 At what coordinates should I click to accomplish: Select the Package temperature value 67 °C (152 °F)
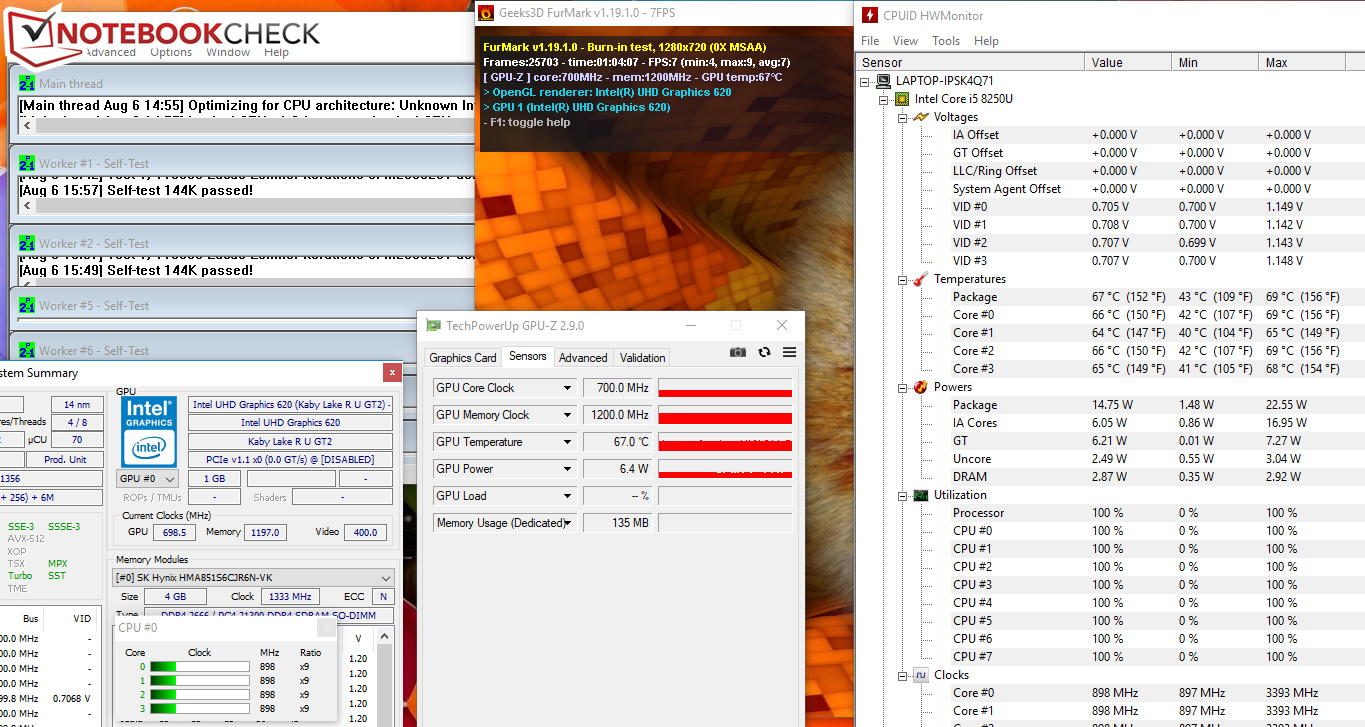(1130, 297)
